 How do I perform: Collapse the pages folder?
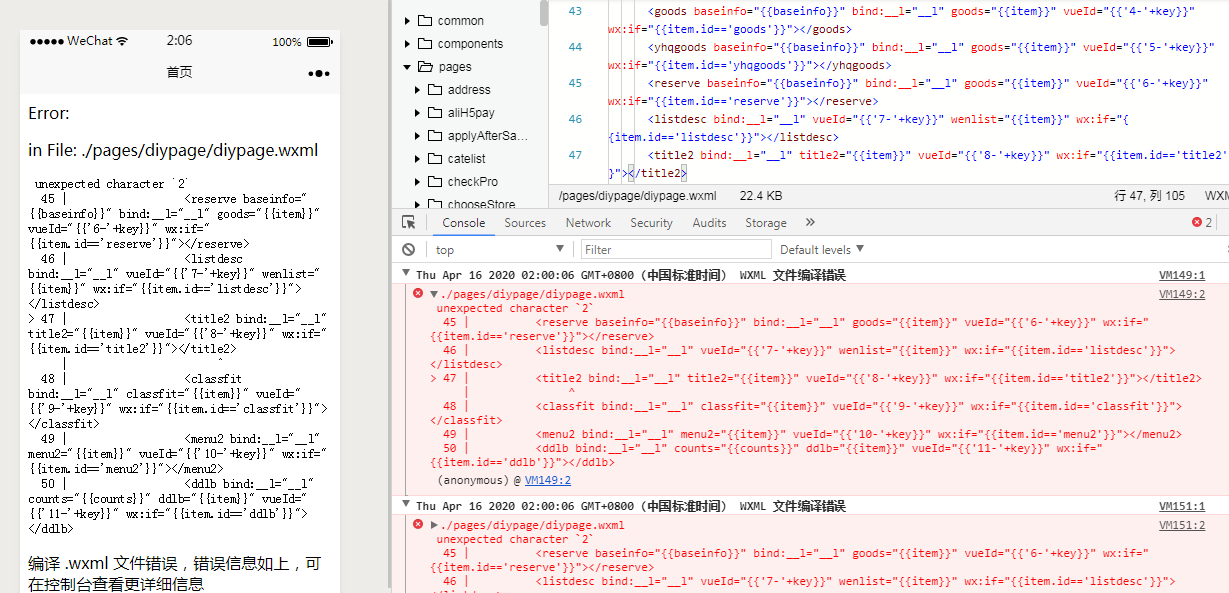(x=407, y=66)
